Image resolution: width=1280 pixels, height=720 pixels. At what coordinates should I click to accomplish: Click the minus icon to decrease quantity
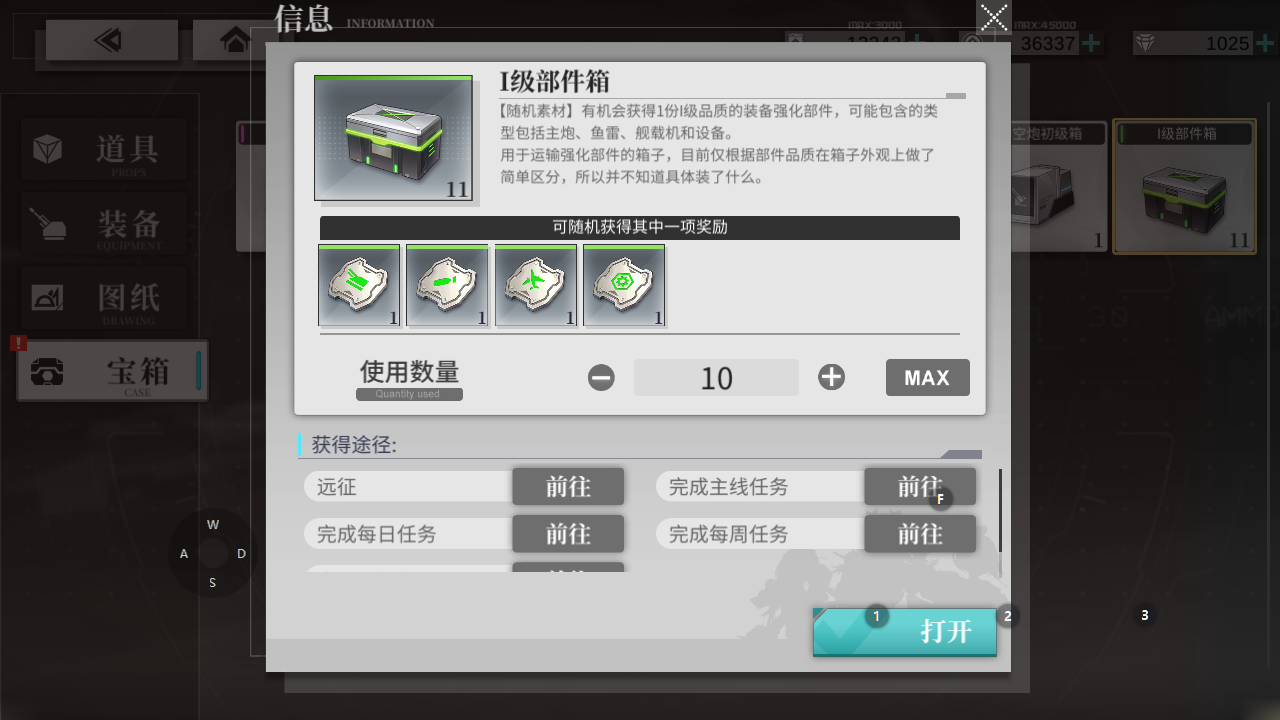pyautogui.click(x=601, y=377)
